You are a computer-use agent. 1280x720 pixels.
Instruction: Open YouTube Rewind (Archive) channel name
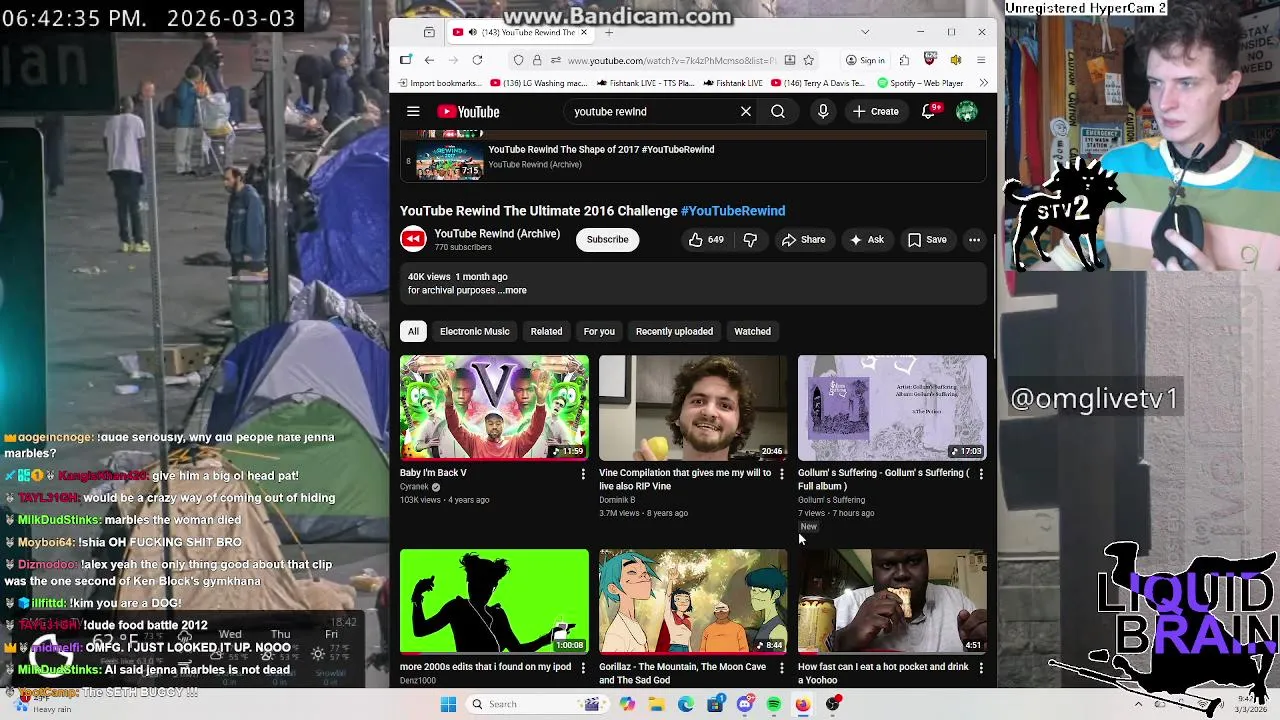tap(497, 234)
